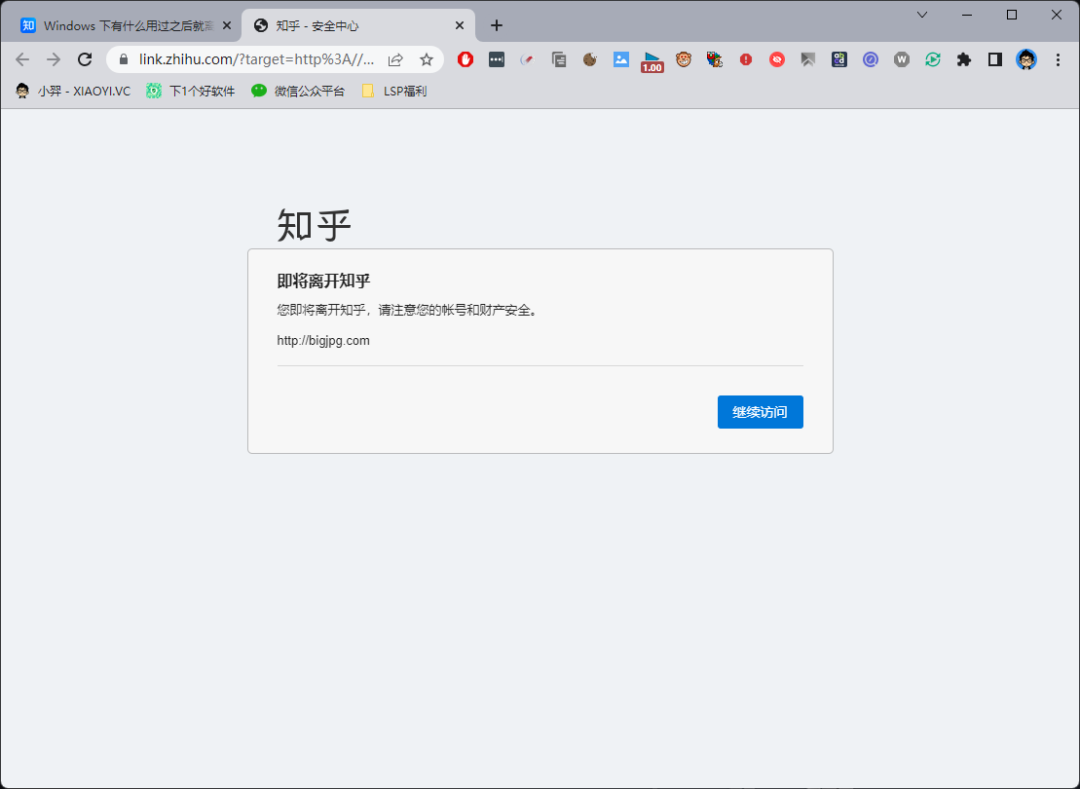
Task: Click the red stop-hand ad blocker extension
Action: 466,60
